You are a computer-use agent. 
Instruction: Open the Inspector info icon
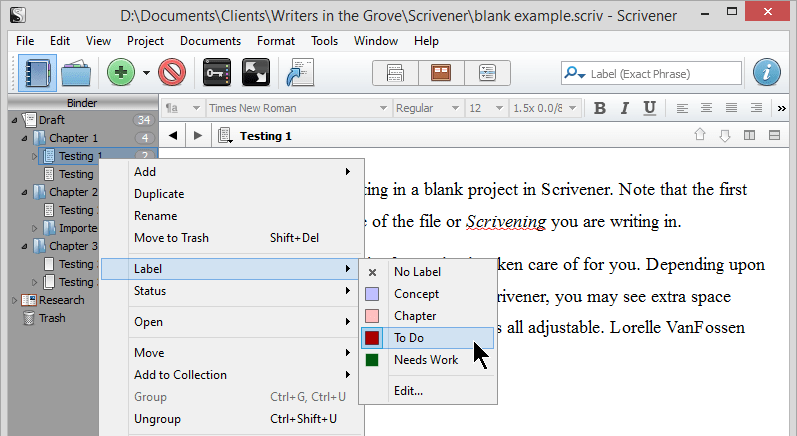tap(767, 73)
